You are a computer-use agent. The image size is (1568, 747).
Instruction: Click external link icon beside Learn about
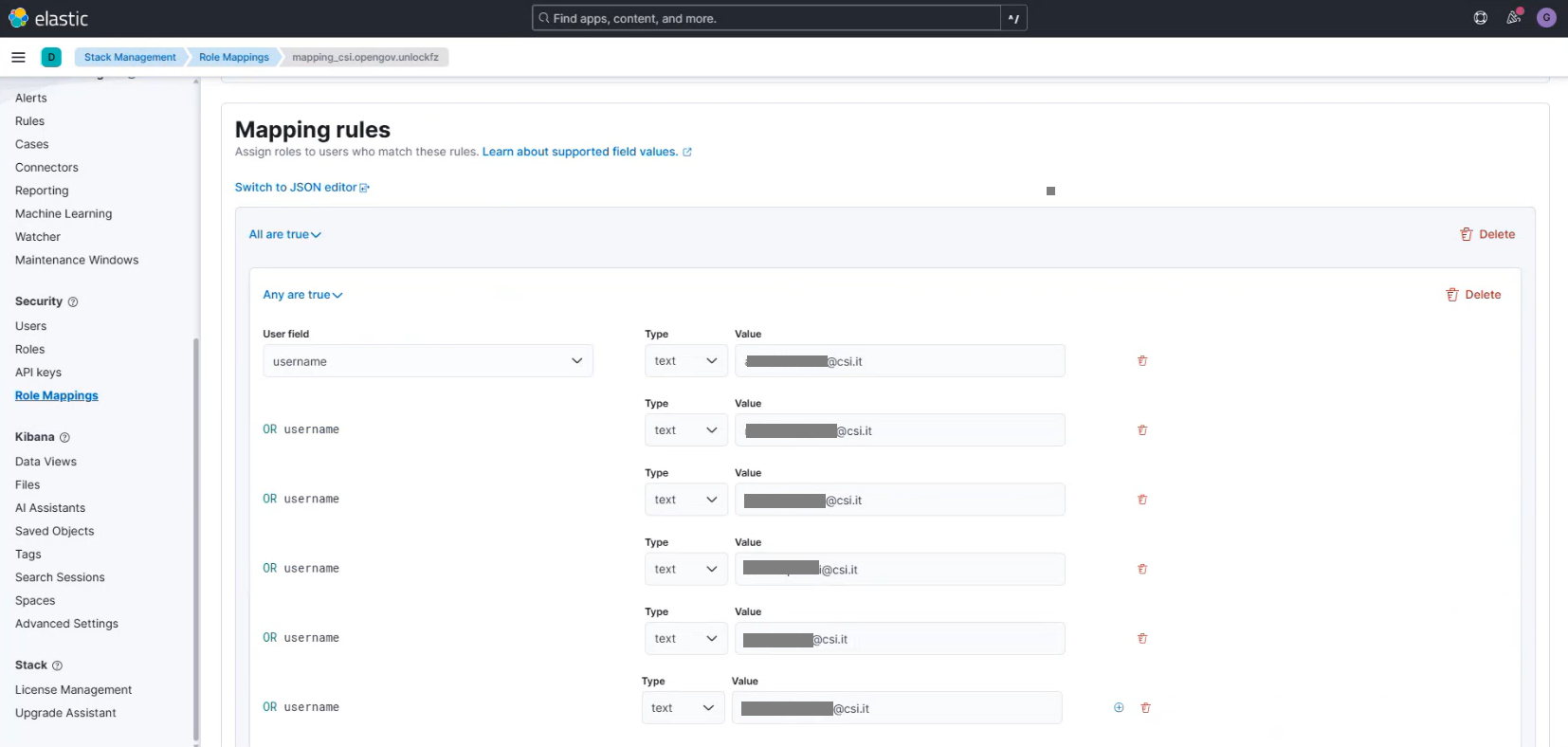tap(687, 152)
